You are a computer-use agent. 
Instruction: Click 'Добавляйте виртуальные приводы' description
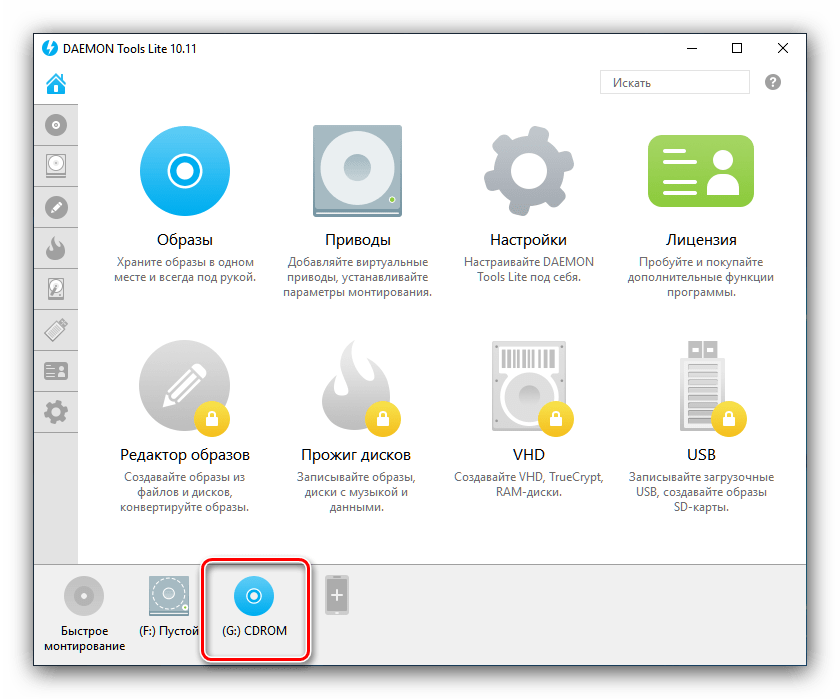click(x=357, y=277)
